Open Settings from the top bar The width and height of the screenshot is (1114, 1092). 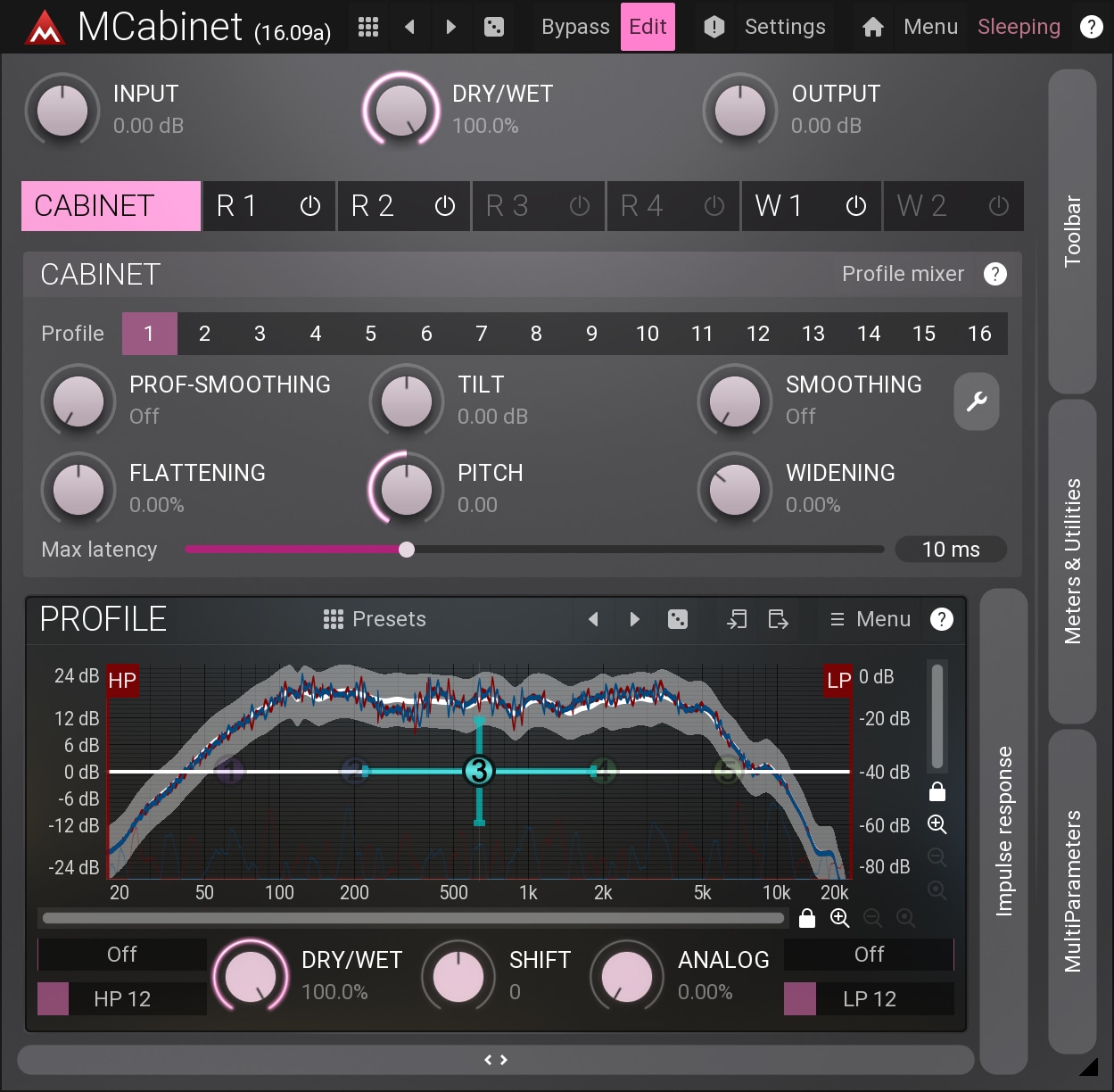[x=785, y=27]
